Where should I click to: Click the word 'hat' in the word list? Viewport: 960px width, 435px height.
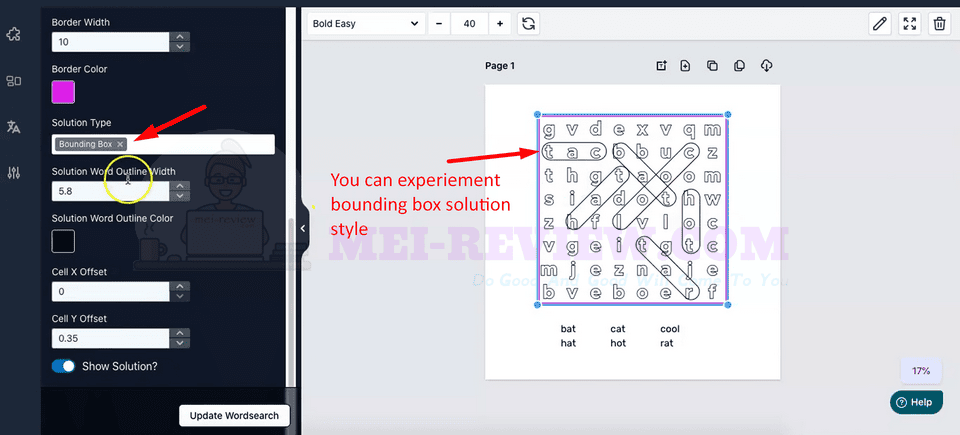pos(568,343)
